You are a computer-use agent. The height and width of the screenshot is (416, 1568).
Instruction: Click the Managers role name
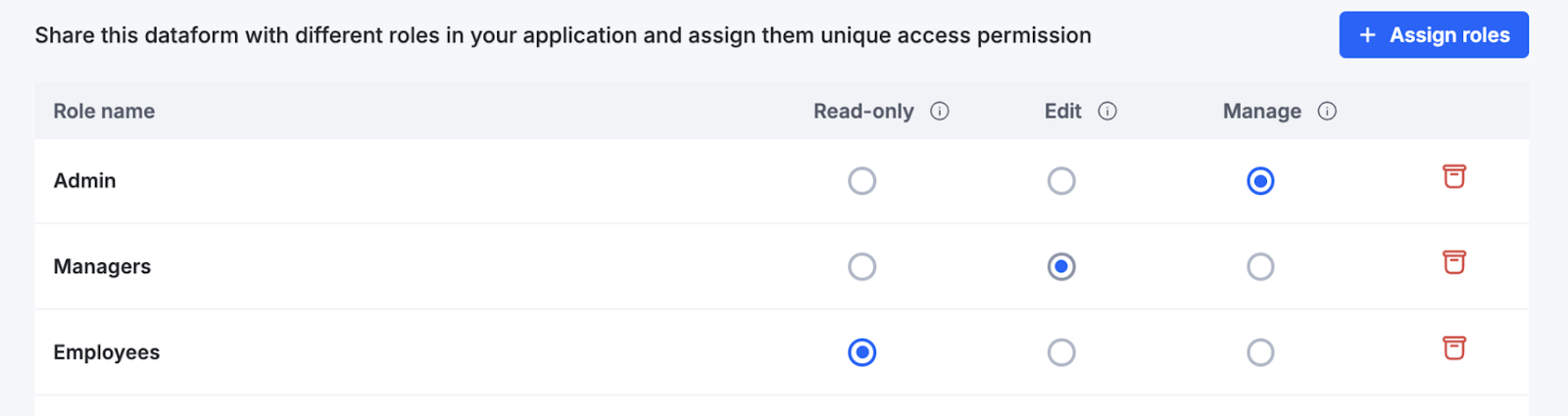point(102,267)
